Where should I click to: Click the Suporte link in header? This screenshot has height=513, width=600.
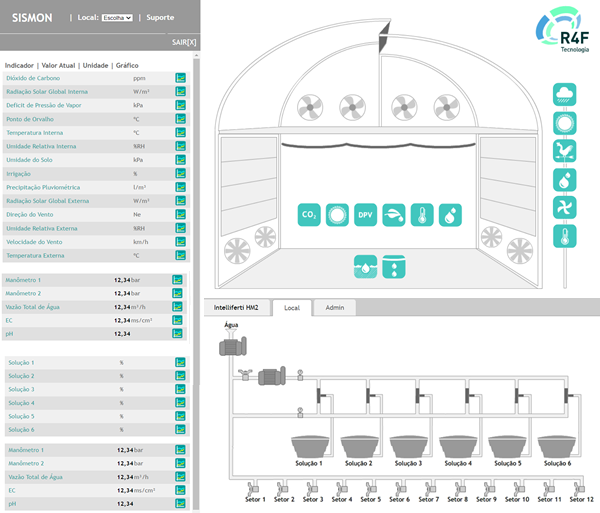[x=160, y=18]
